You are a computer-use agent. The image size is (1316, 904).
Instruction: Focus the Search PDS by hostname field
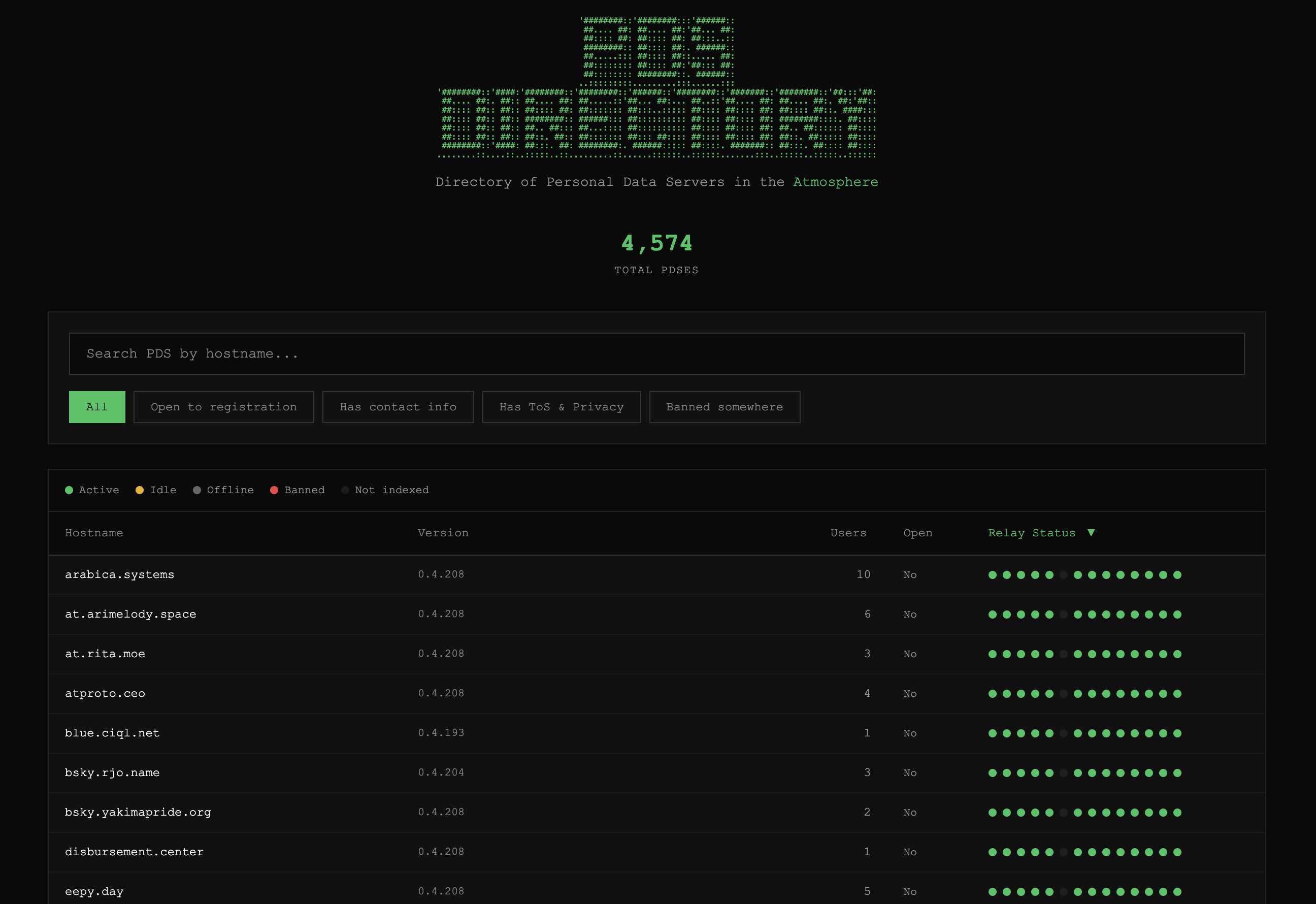click(x=656, y=353)
